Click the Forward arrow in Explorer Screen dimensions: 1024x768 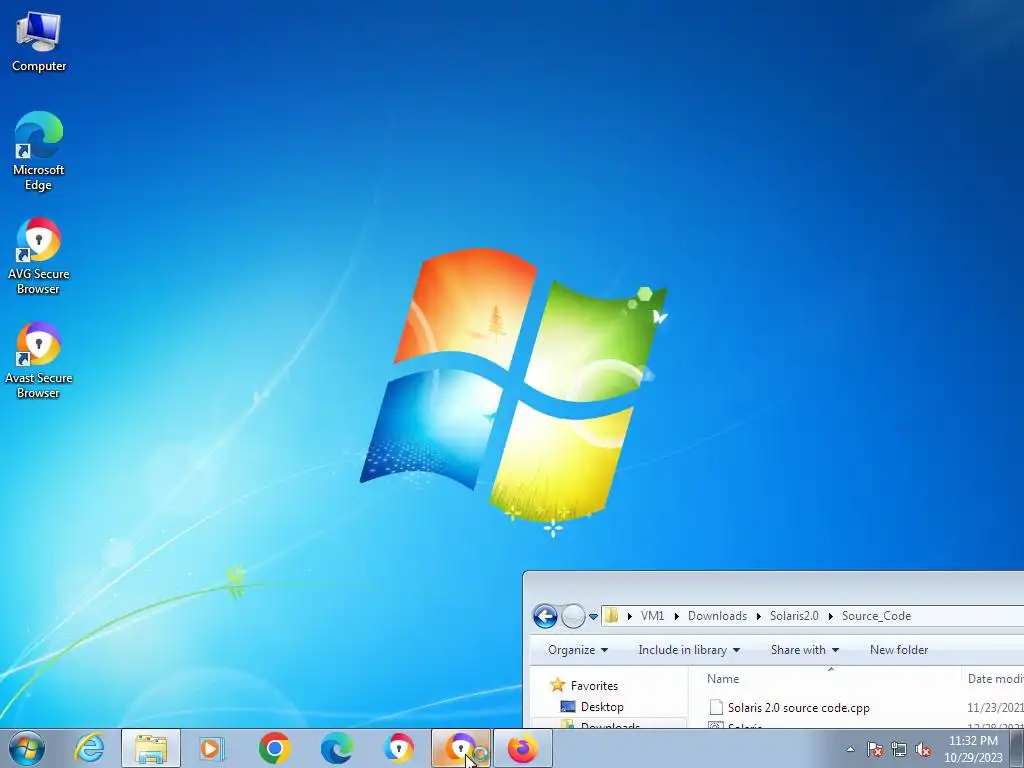(573, 616)
